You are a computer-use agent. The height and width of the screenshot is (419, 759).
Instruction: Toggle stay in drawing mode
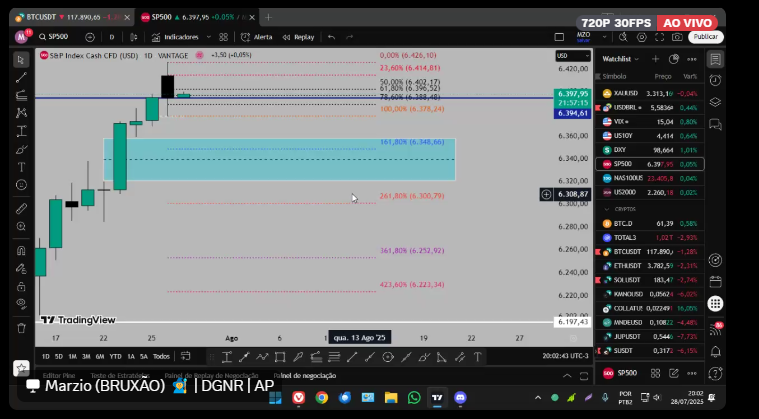click(21, 269)
